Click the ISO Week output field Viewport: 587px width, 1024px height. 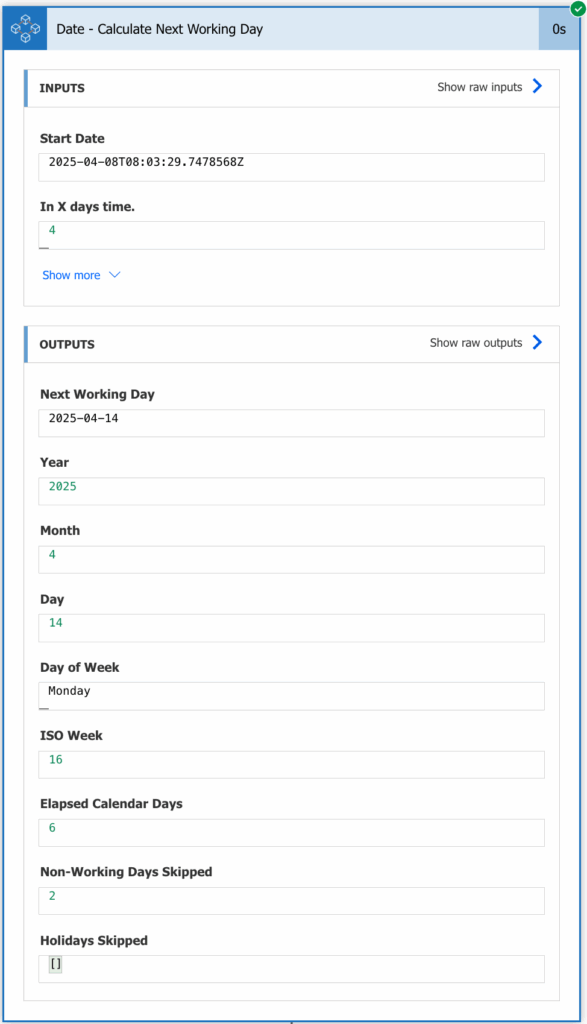pyautogui.click(x=291, y=765)
